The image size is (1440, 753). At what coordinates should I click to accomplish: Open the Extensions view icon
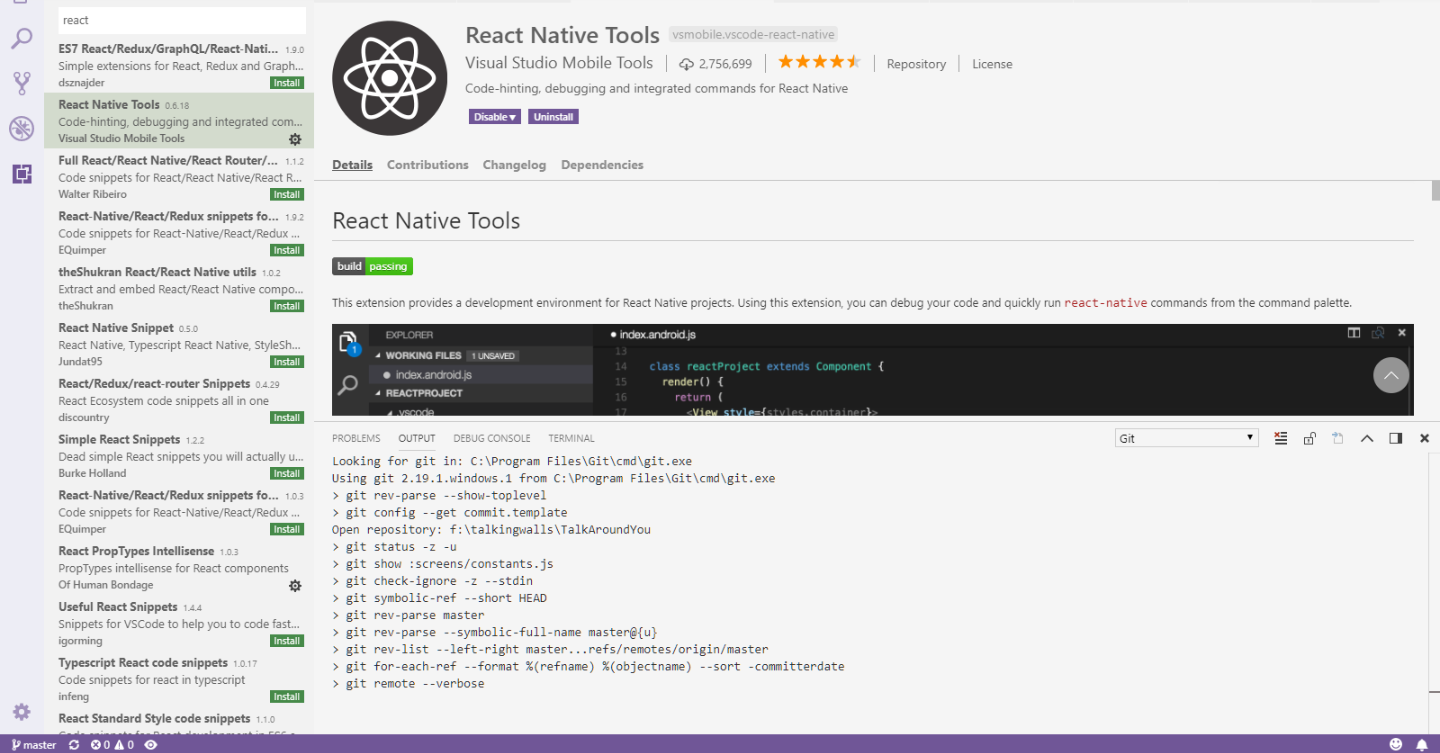pos(21,173)
